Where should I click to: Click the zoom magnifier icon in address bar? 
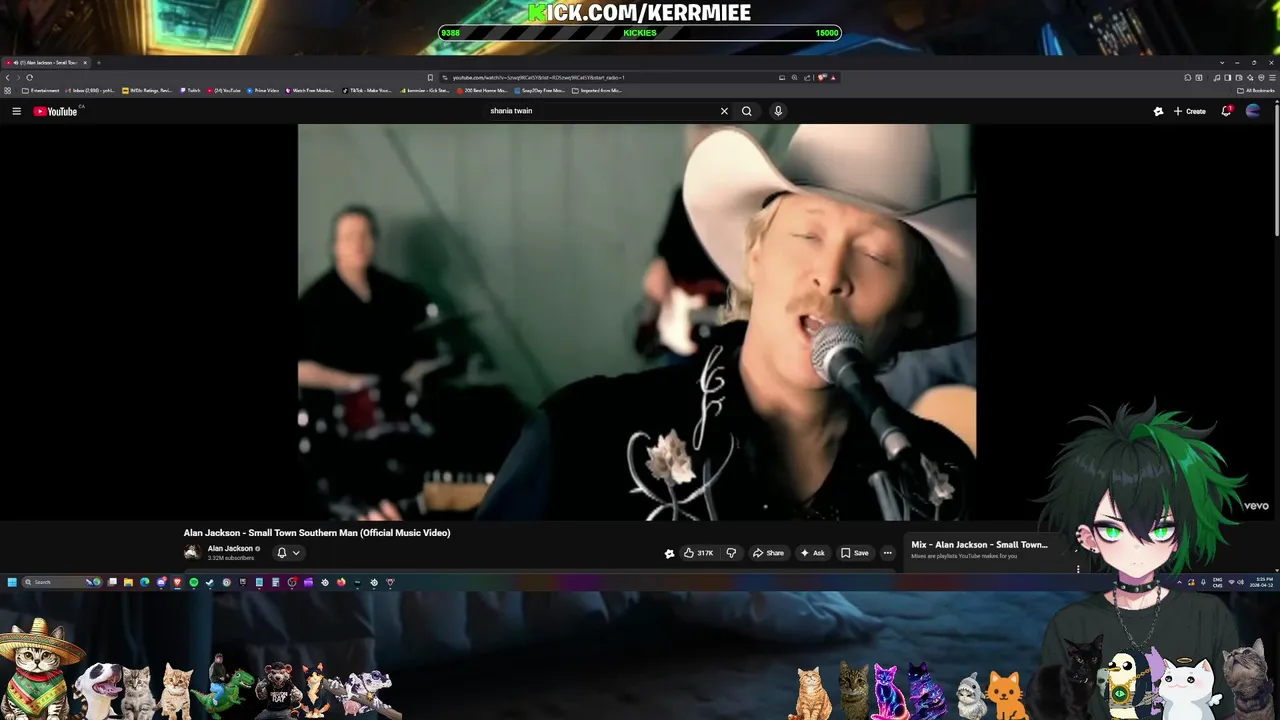click(x=794, y=78)
